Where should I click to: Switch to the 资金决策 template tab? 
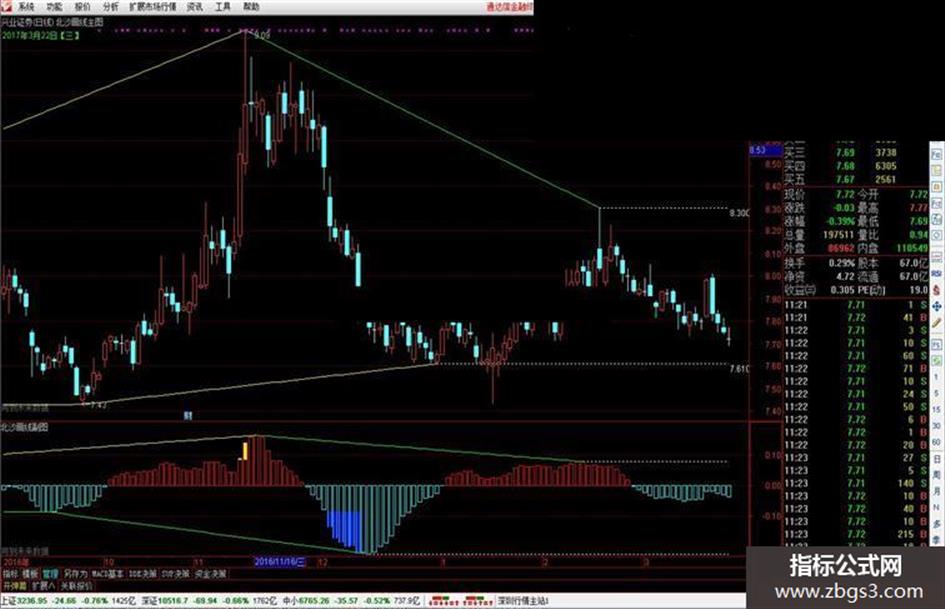click(x=210, y=574)
